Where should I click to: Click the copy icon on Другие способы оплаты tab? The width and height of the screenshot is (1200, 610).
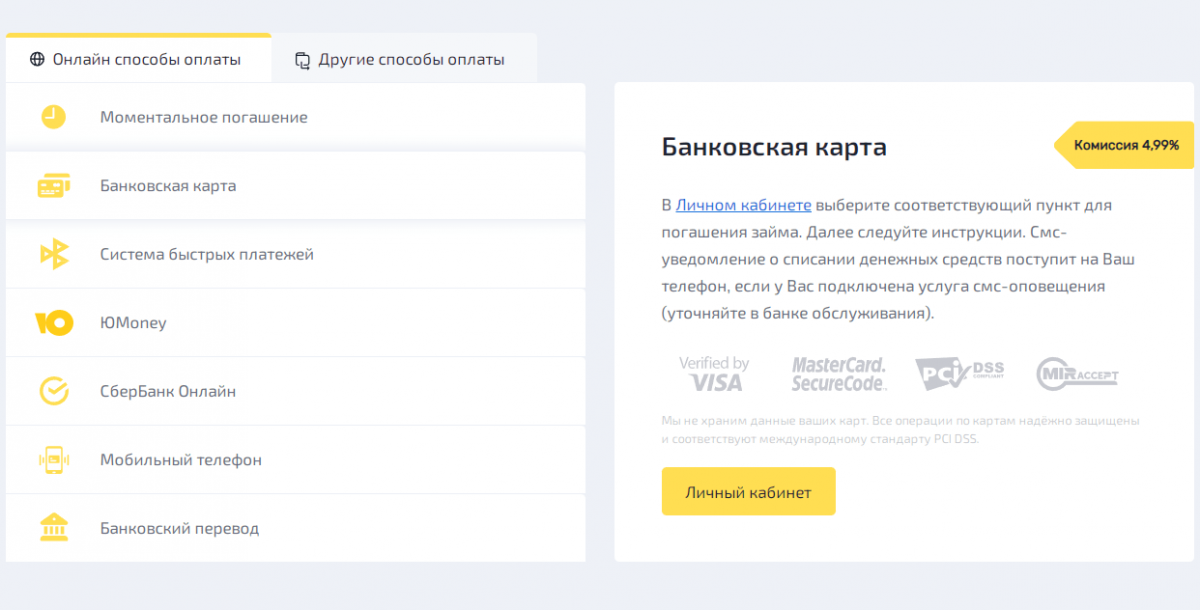tap(303, 60)
